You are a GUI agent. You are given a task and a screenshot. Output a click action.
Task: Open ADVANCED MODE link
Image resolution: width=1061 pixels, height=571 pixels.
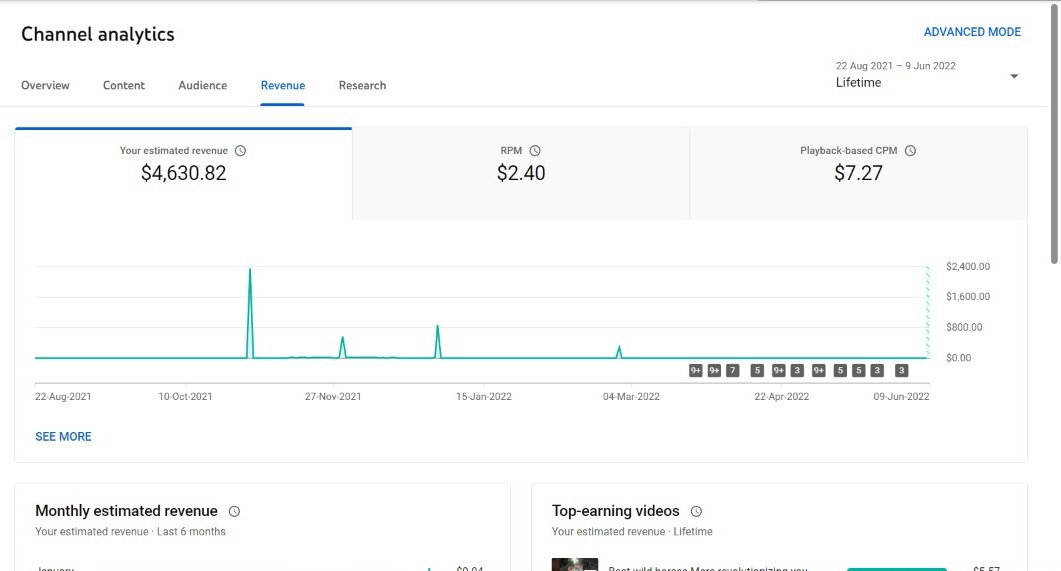(x=972, y=32)
